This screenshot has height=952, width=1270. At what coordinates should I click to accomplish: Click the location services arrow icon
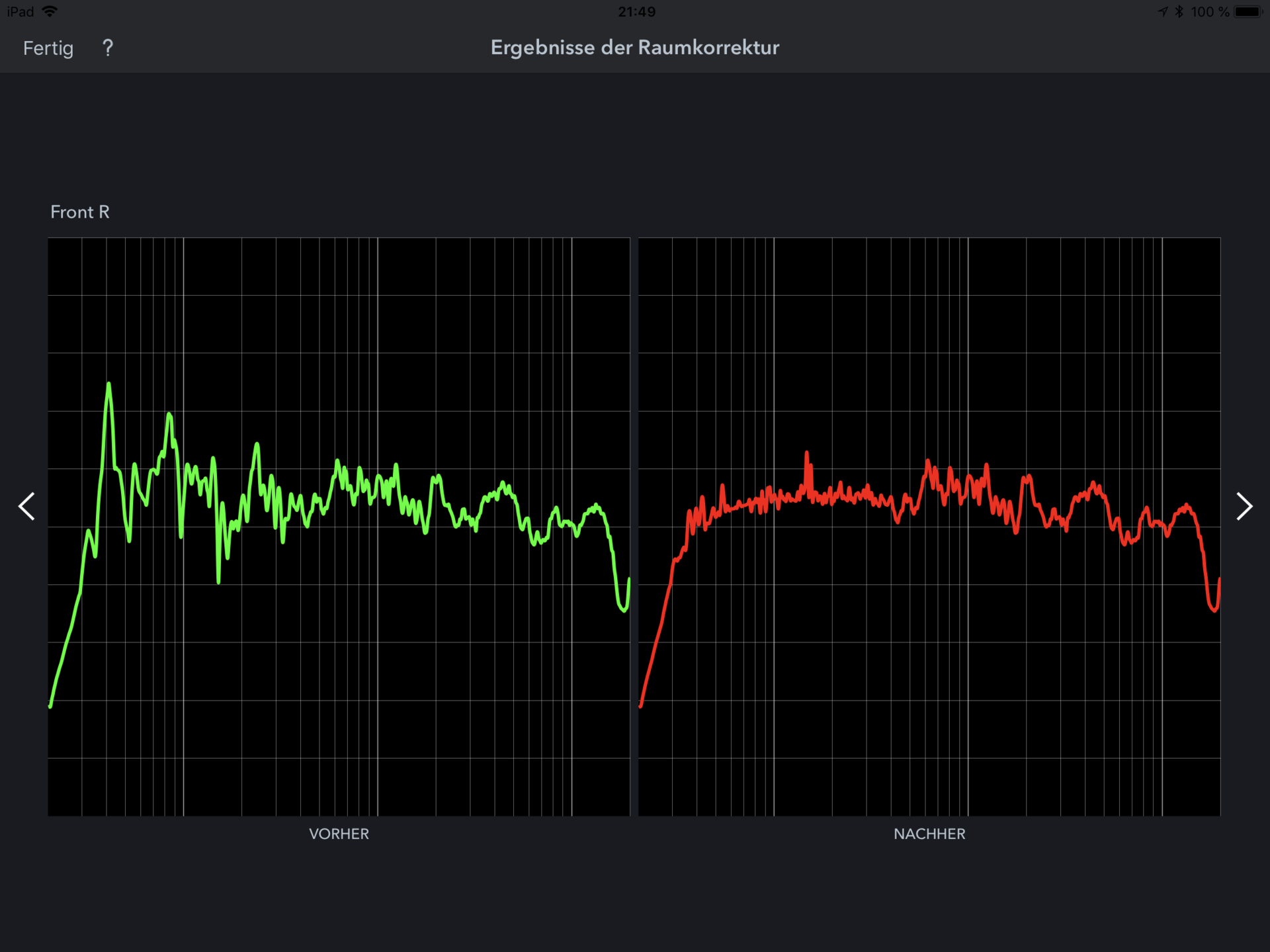1163,11
